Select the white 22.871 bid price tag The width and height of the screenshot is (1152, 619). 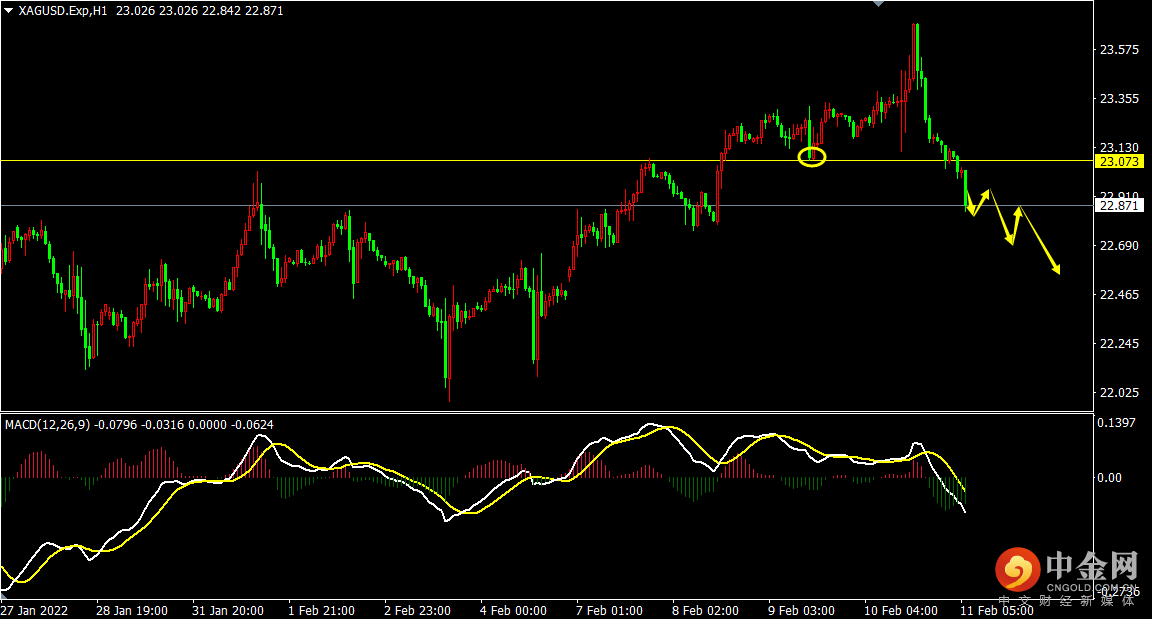pyautogui.click(x=1119, y=206)
